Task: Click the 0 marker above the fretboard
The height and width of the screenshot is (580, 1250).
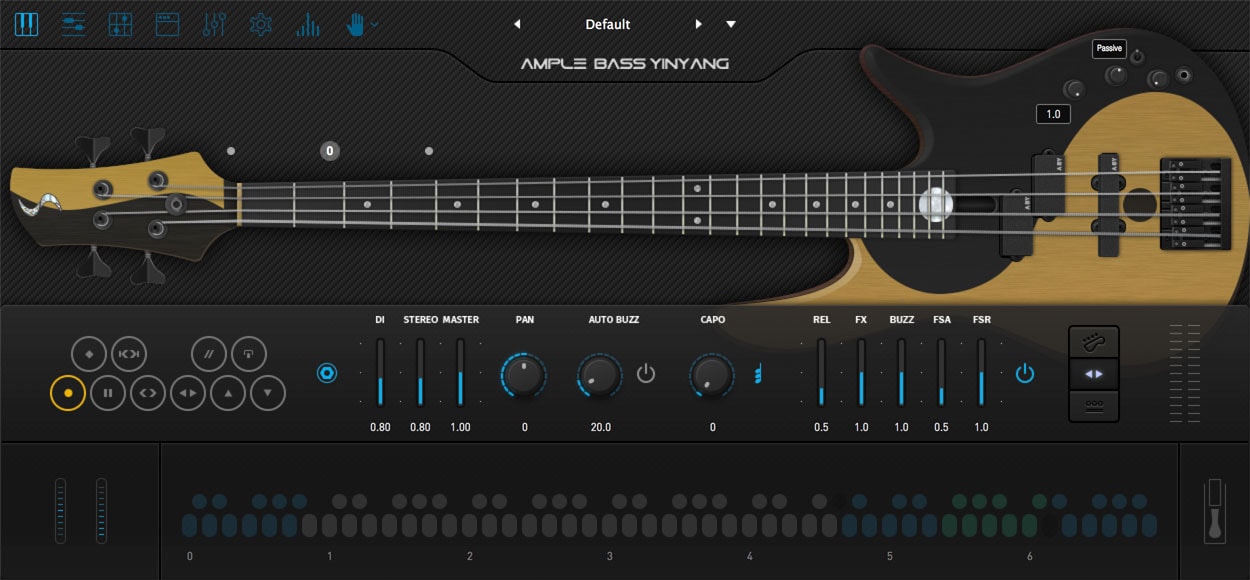Action: [x=330, y=151]
